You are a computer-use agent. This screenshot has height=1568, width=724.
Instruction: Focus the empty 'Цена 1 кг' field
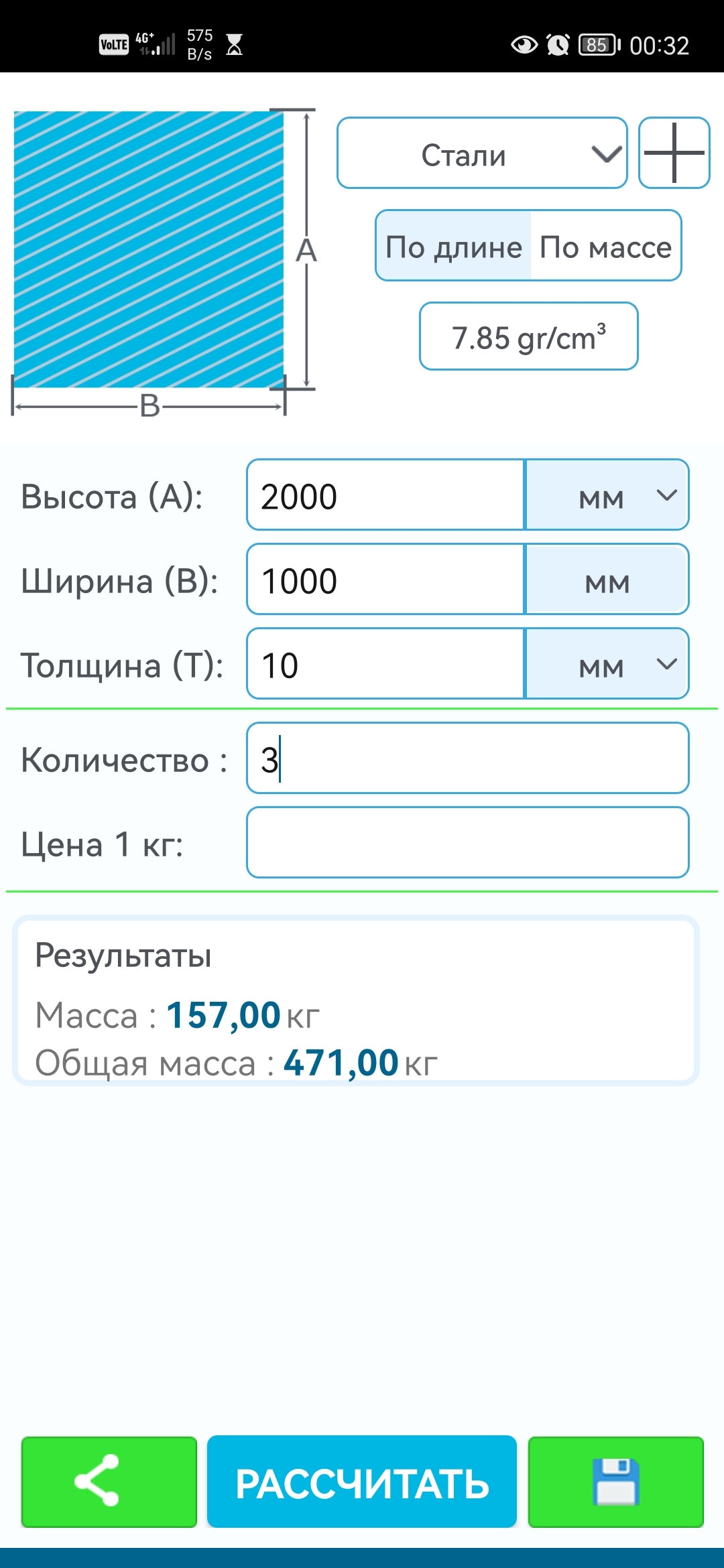[467, 842]
